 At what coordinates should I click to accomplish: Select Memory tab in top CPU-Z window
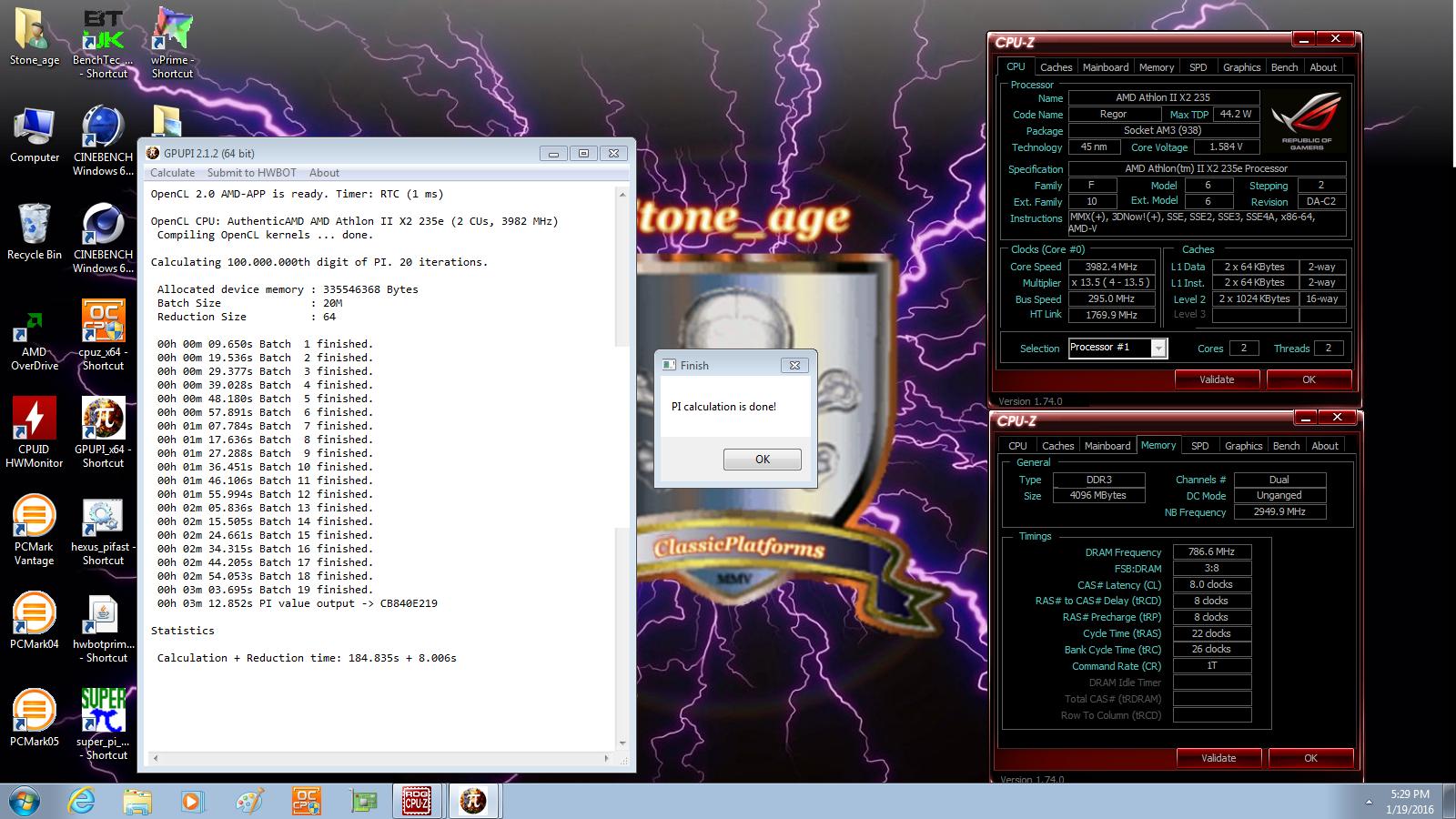point(1157,67)
